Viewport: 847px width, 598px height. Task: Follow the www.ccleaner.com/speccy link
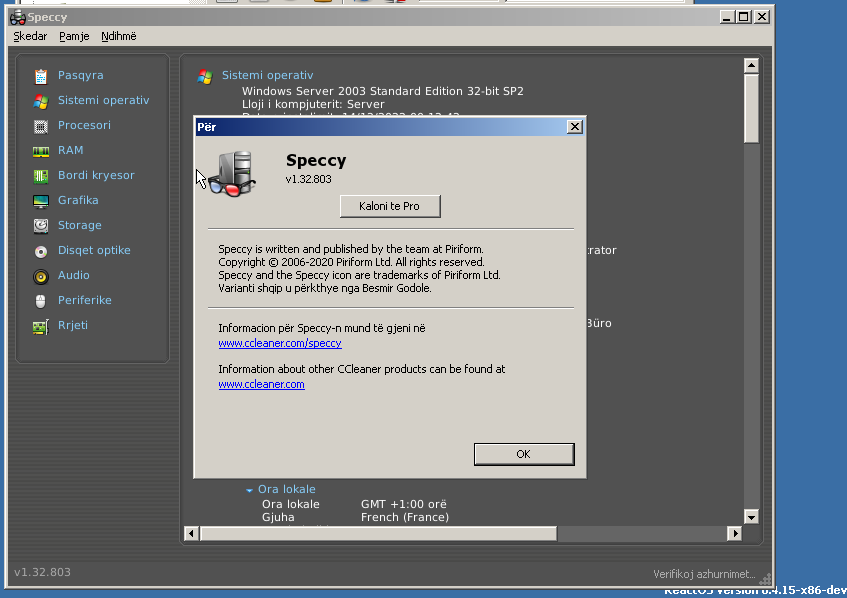[x=280, y=343]
